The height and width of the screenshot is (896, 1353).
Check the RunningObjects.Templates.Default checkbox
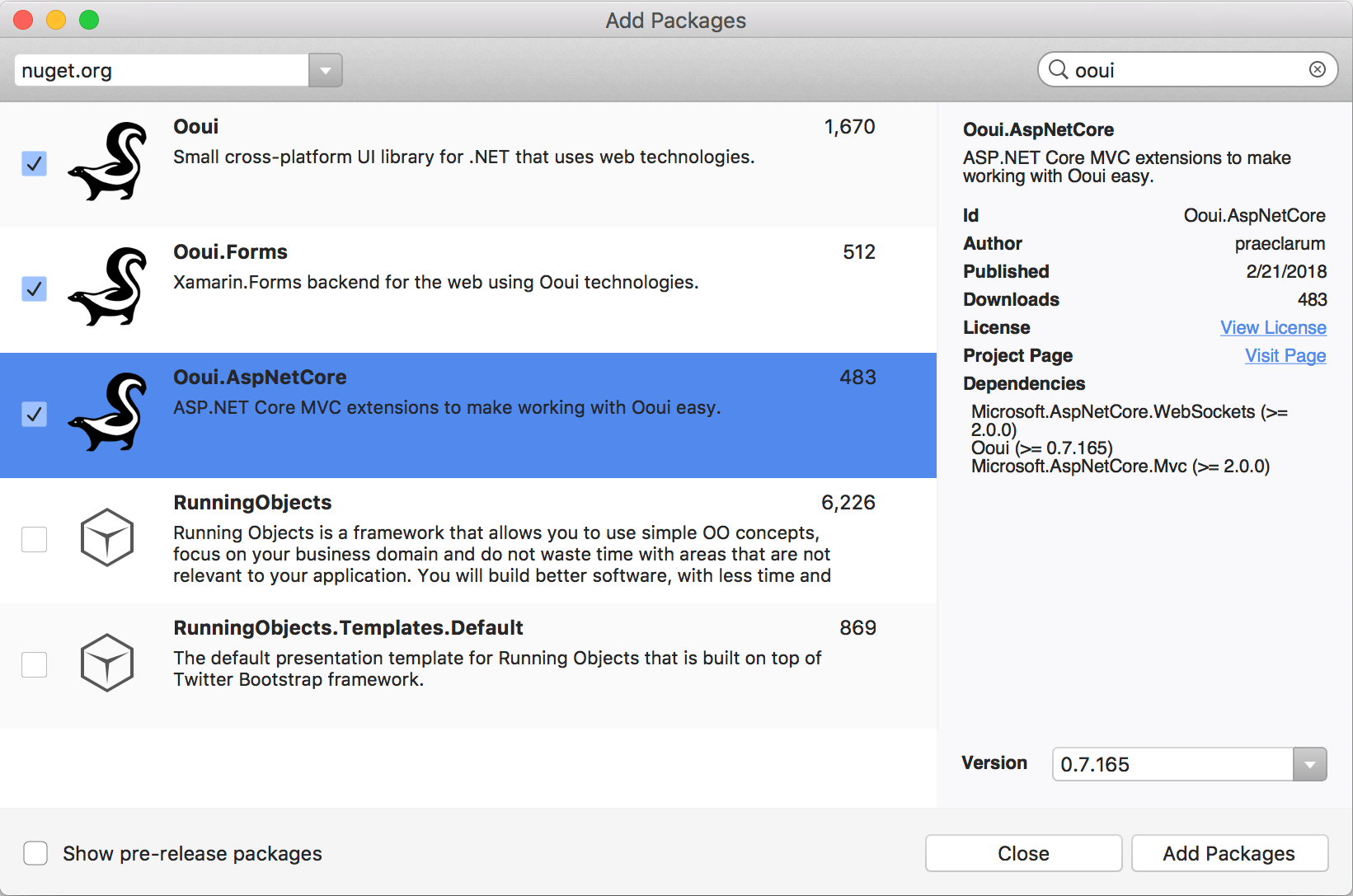click(x=34, y=664)
